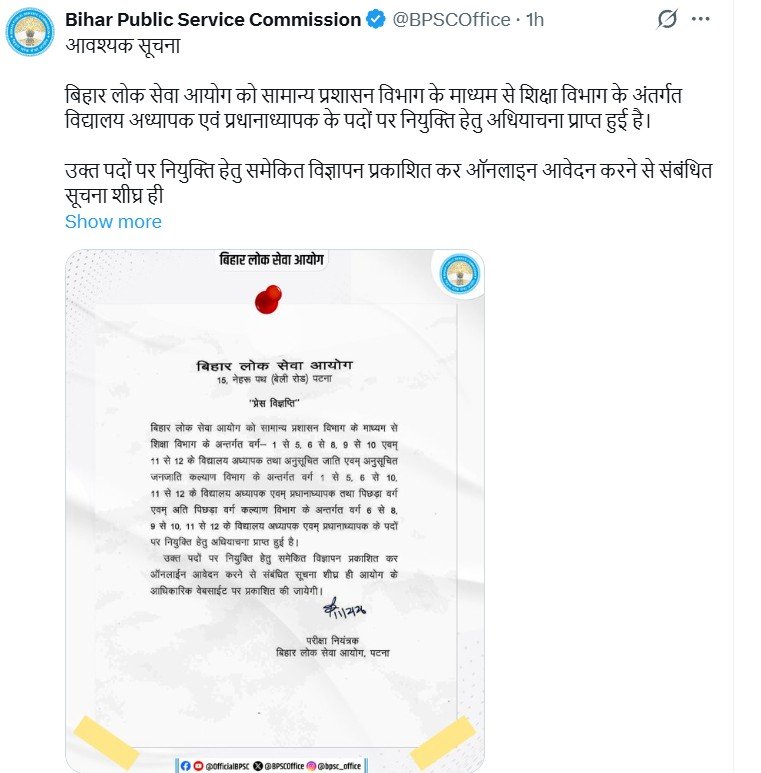Click the YouTube icon in image footer
Screen dimensions: 761x773
click(x=198, y=766)
